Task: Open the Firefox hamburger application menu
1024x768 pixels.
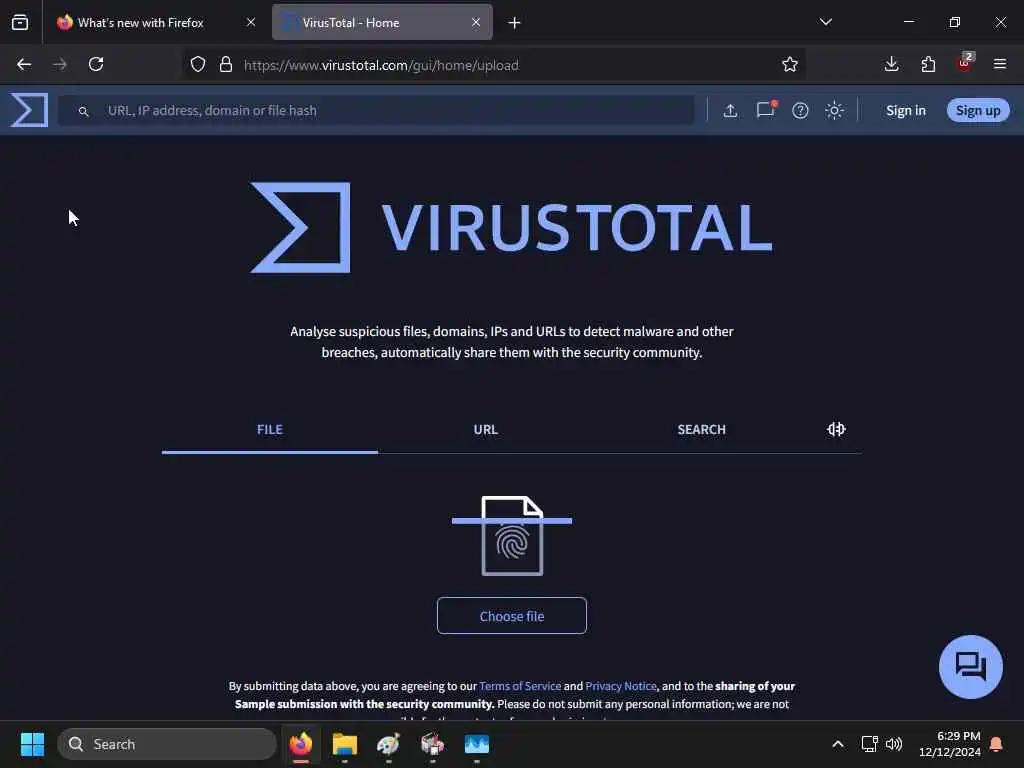Action: click(x=1000, y=64)
